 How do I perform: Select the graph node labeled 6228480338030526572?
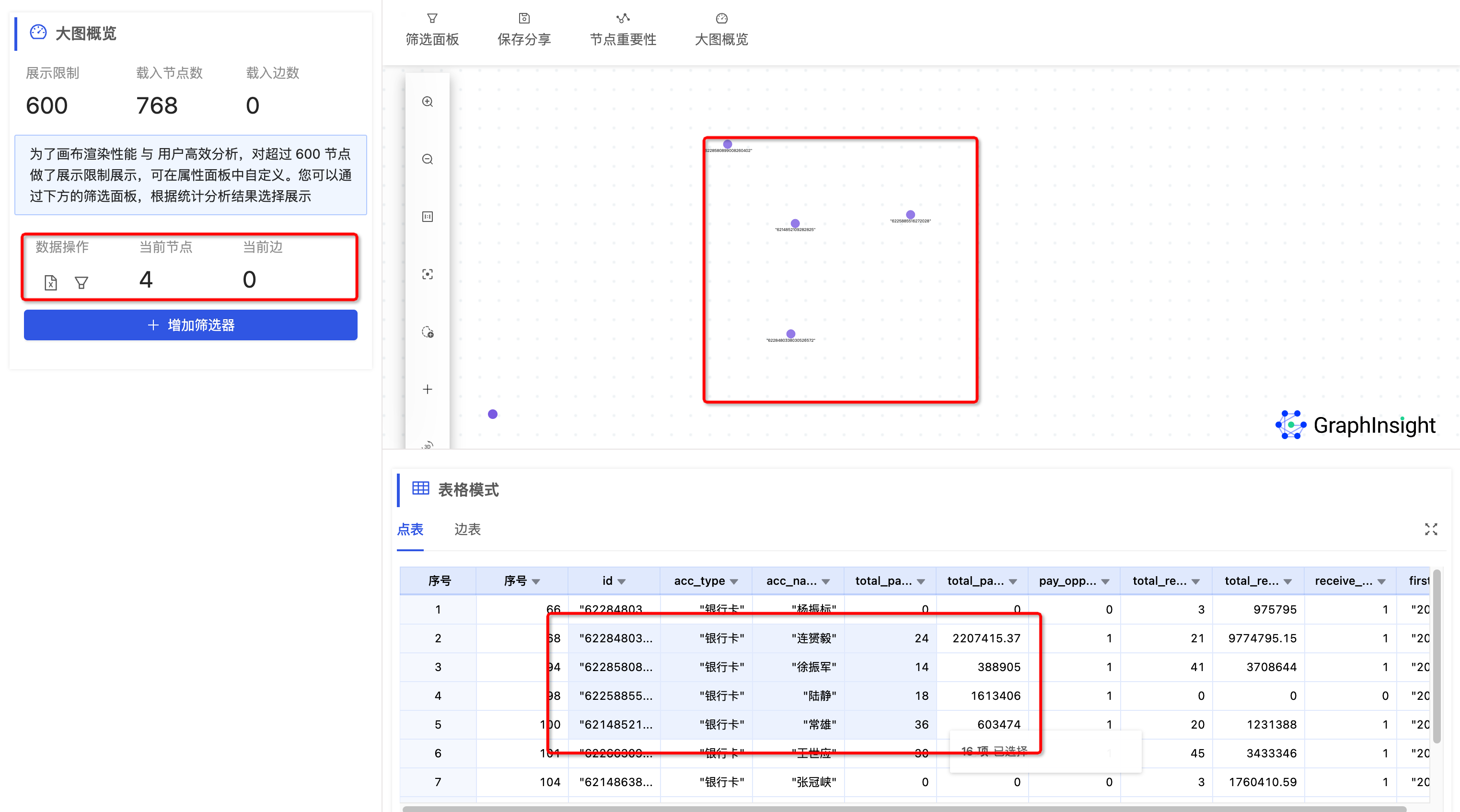791,334
